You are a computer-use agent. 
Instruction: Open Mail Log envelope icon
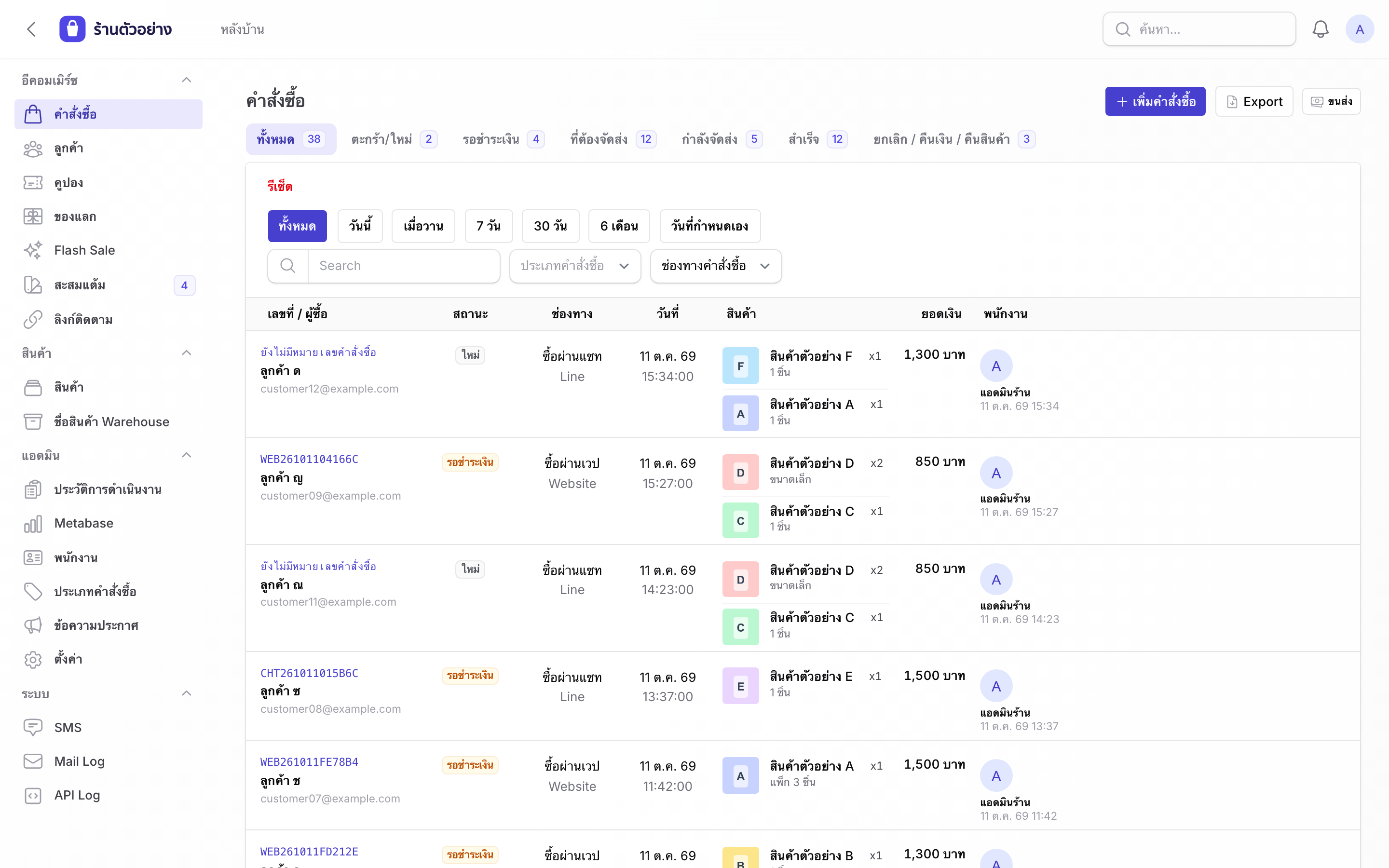[x=33, y=761]
